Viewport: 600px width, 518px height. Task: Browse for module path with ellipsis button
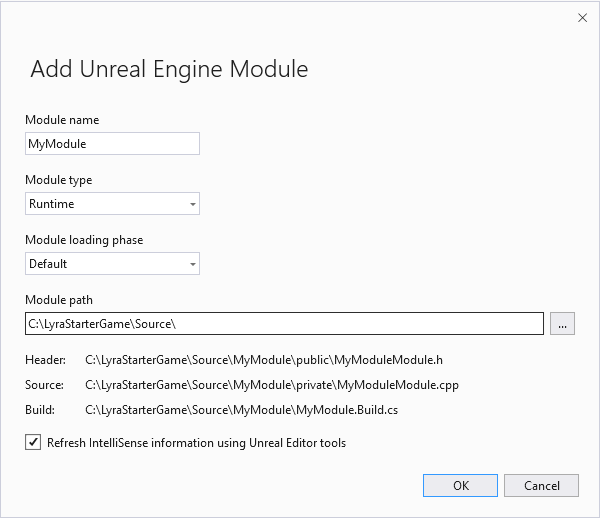tap(562, 324)
